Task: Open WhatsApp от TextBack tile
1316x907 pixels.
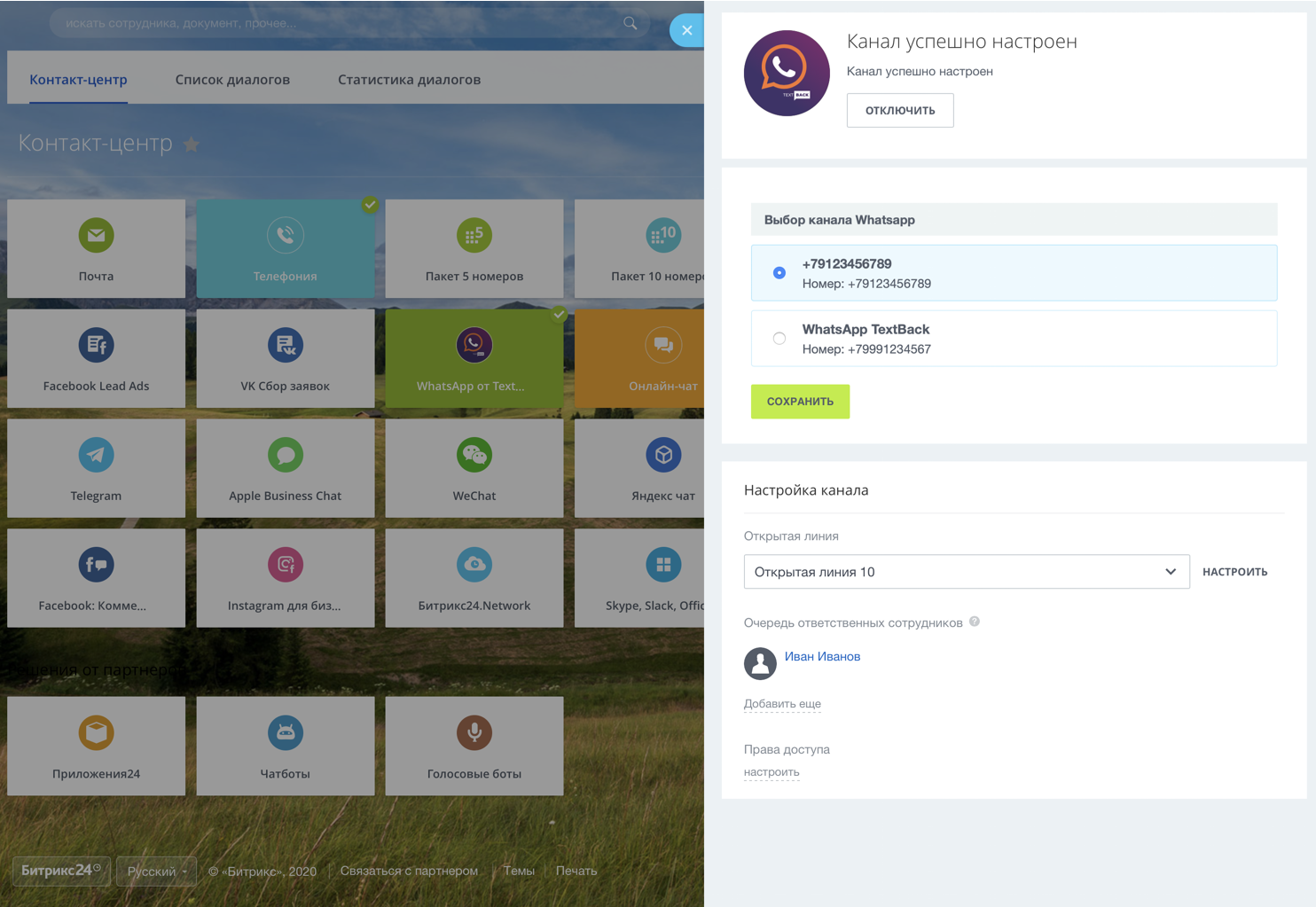Action: 474,358
